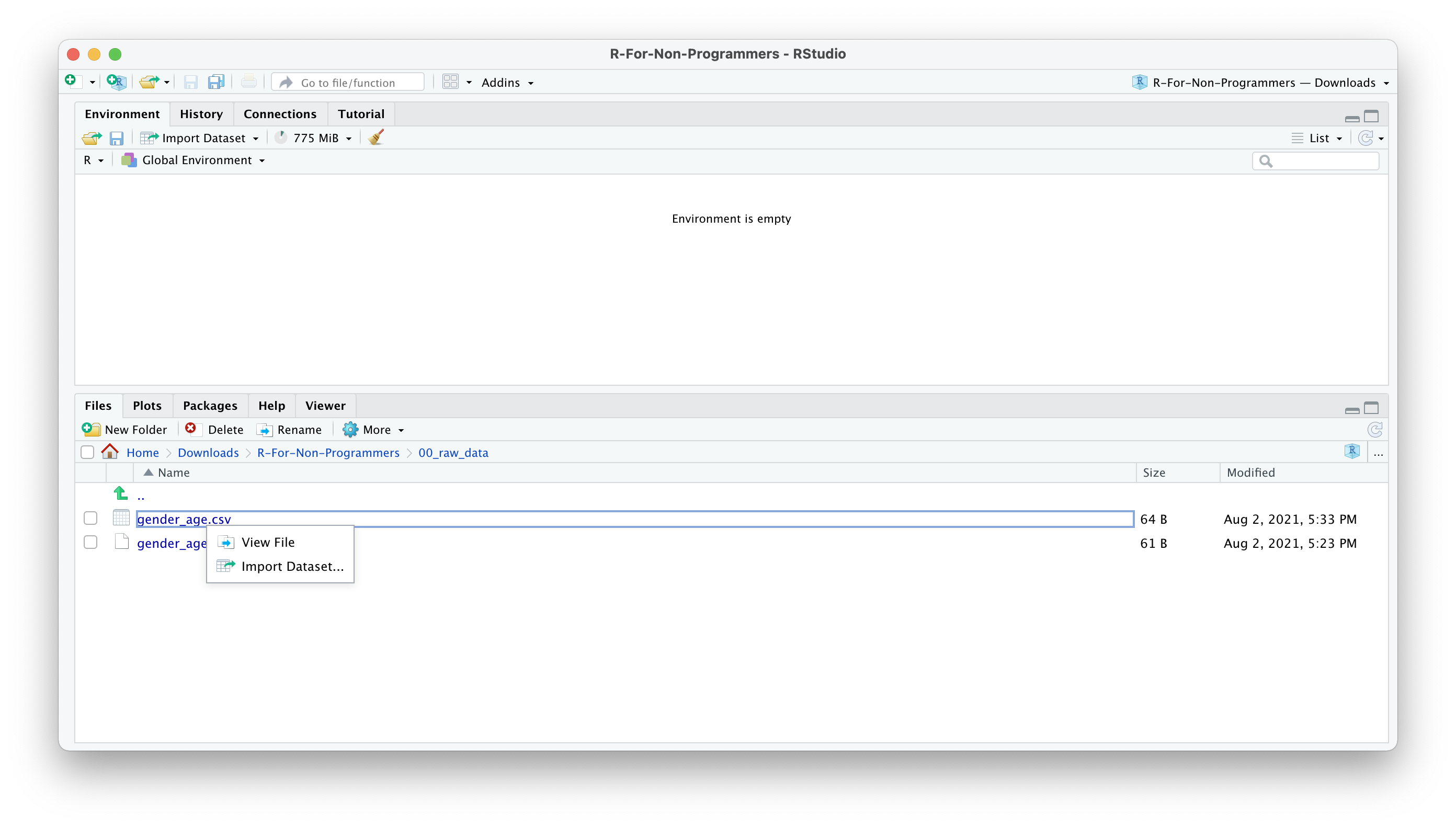Navigate to the Downloads breadcrumb link

tap(208, 453)
